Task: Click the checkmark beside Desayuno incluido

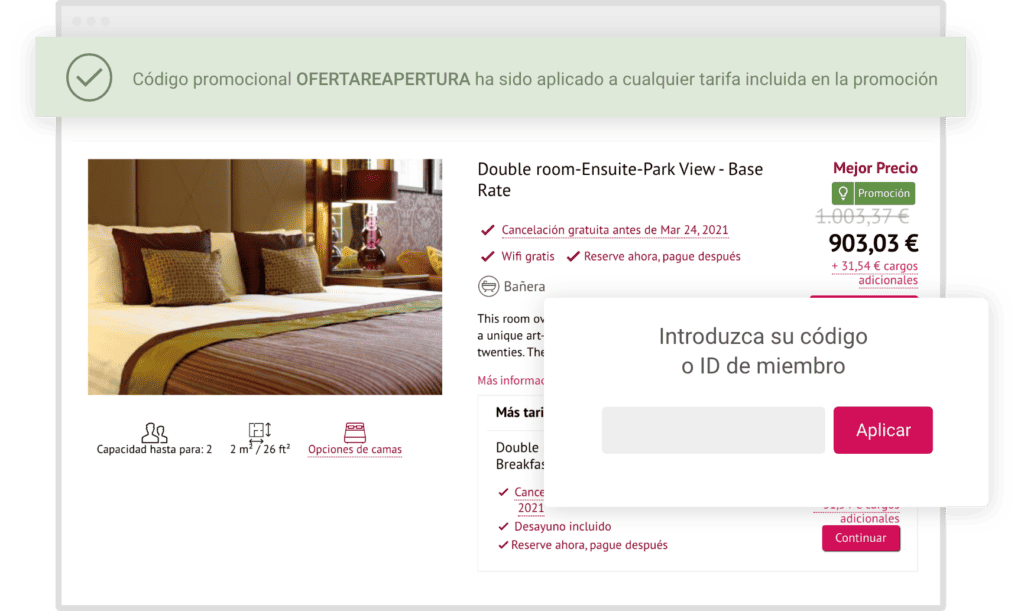Action: [503, 526]
